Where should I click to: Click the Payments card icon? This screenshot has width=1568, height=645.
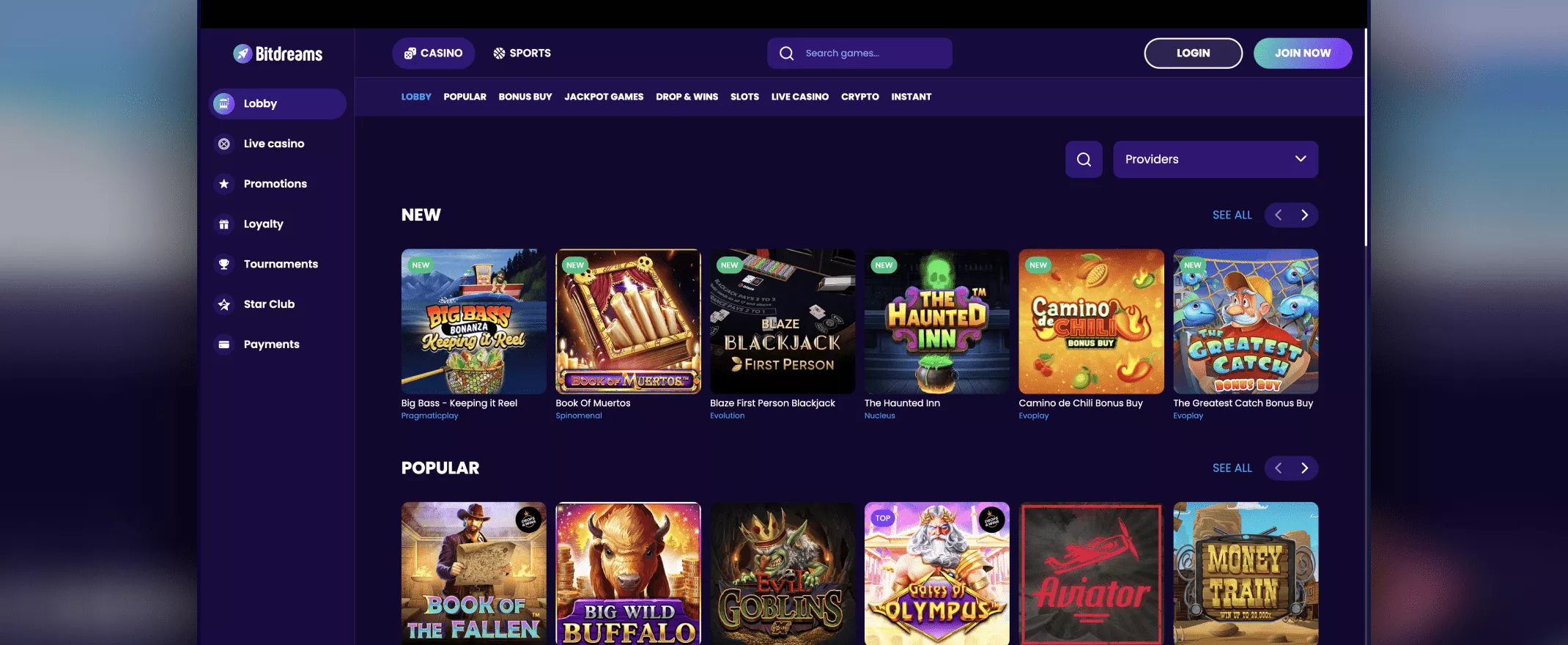(x=224, y=344)
